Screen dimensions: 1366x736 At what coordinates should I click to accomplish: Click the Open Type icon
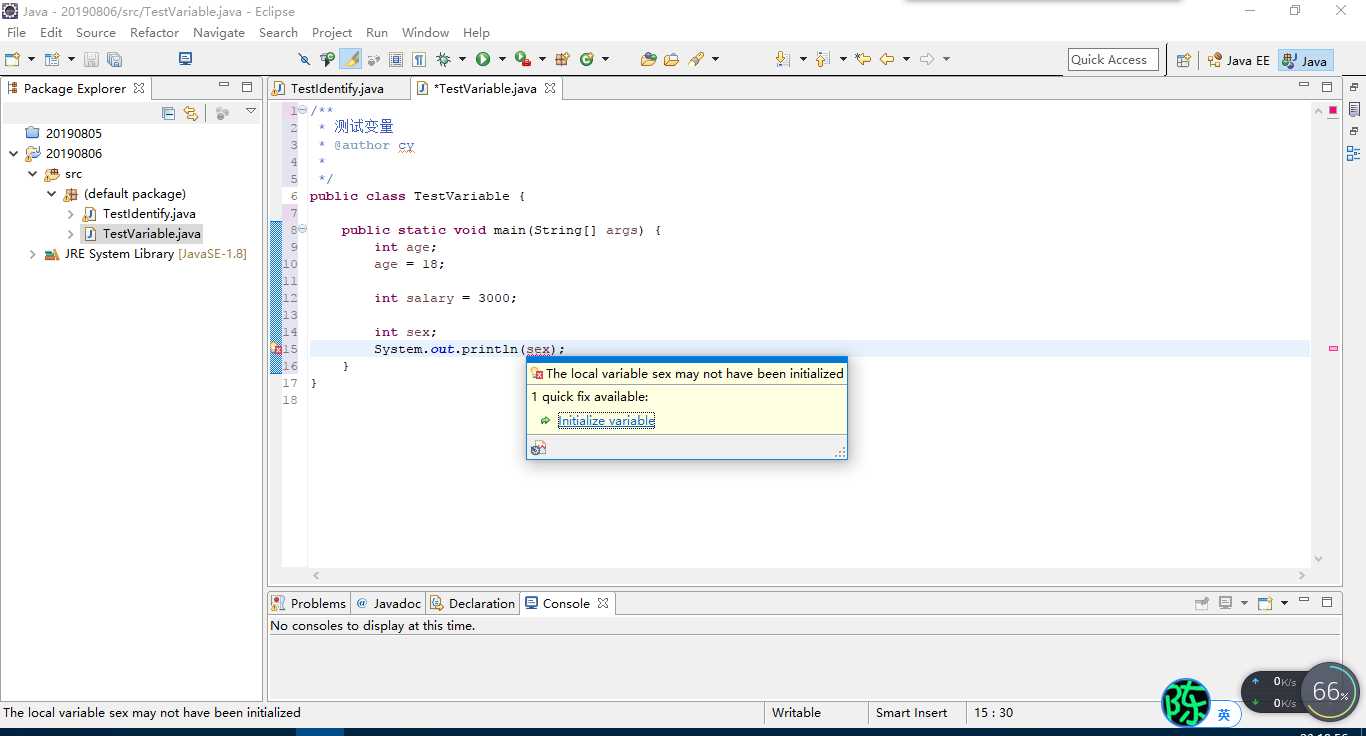point(648,60)
